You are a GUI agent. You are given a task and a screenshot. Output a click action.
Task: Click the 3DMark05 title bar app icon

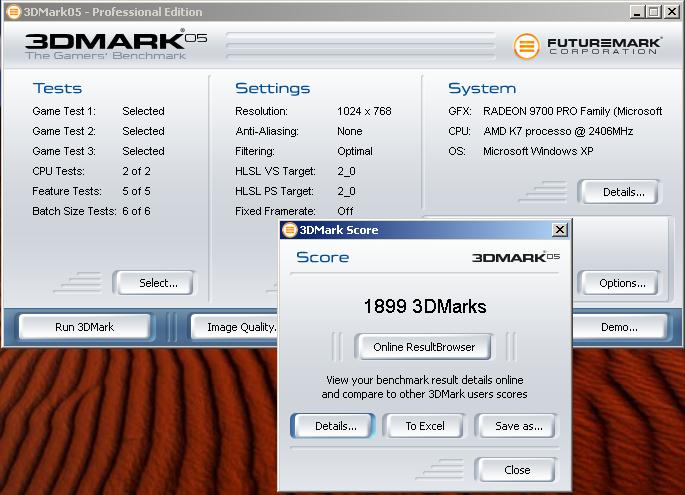(14, 12)
